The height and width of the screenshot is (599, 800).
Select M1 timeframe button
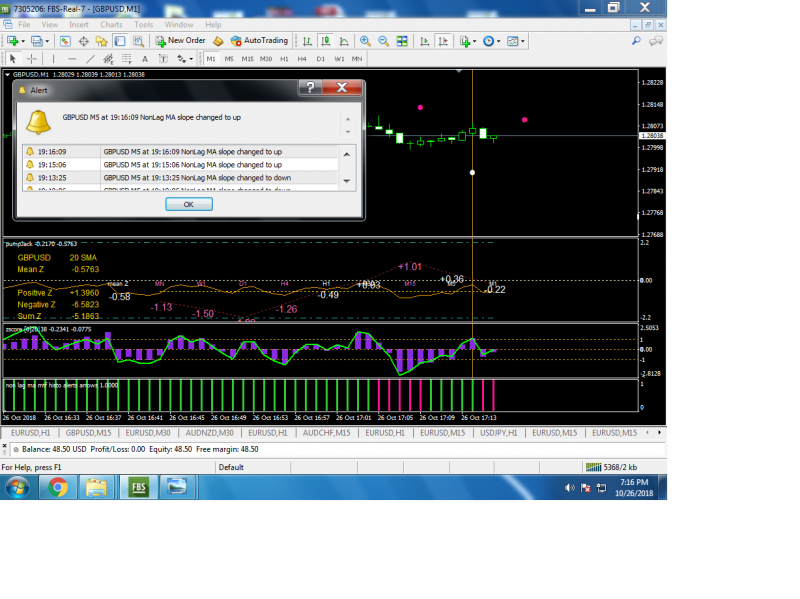coord(211,59)
